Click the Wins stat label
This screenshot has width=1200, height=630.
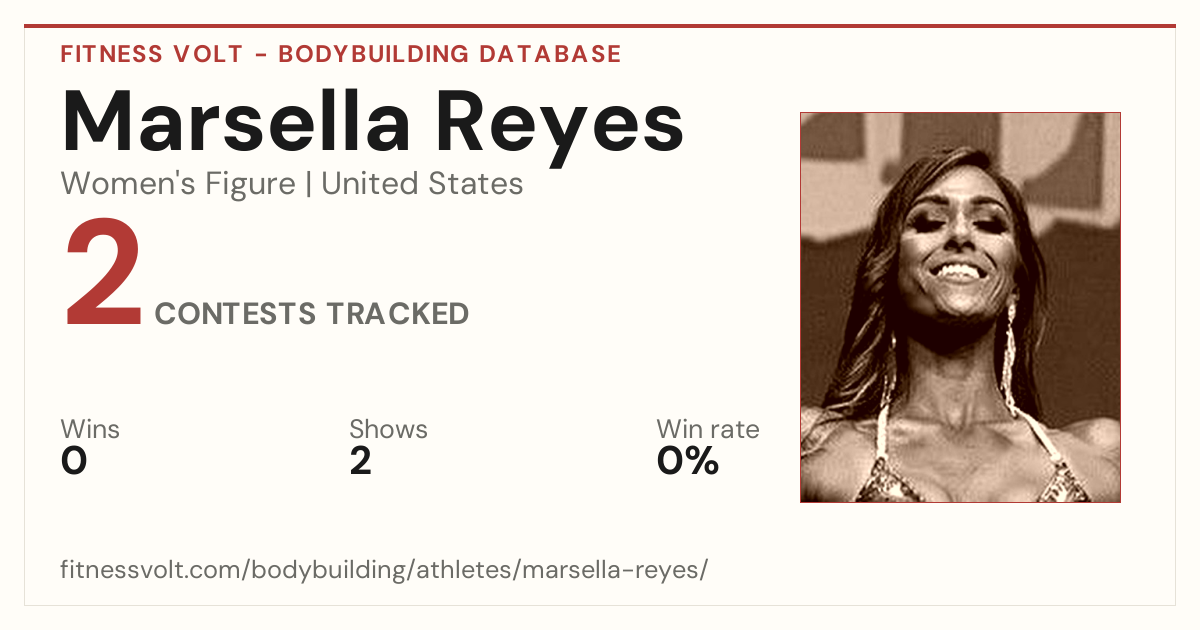[90, 429]
